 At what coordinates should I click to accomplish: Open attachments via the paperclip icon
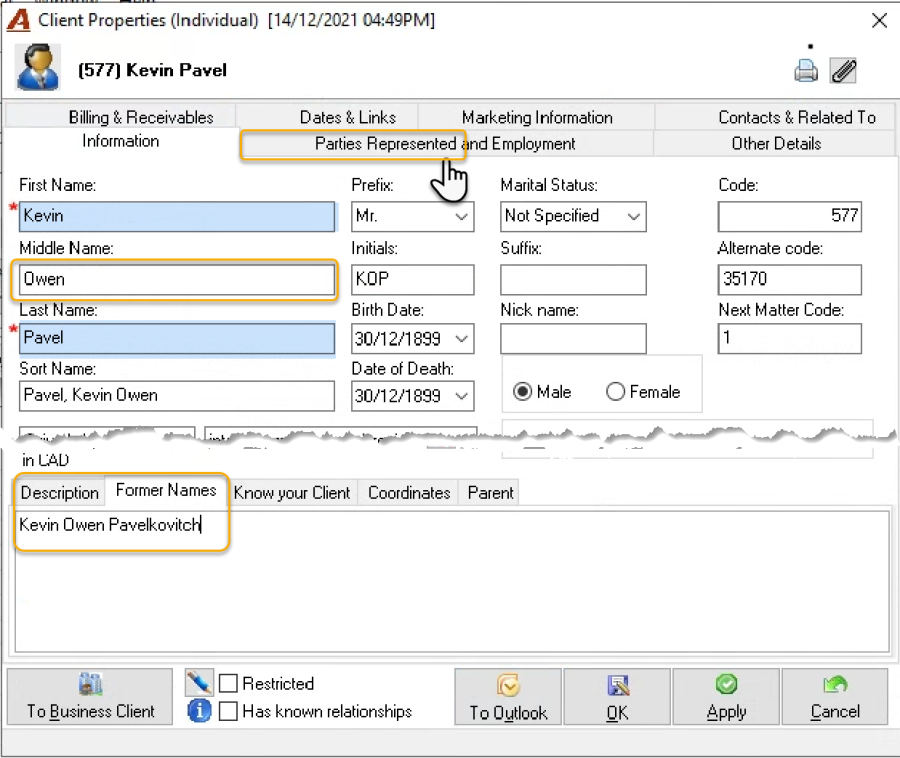(x=843, y=71)
